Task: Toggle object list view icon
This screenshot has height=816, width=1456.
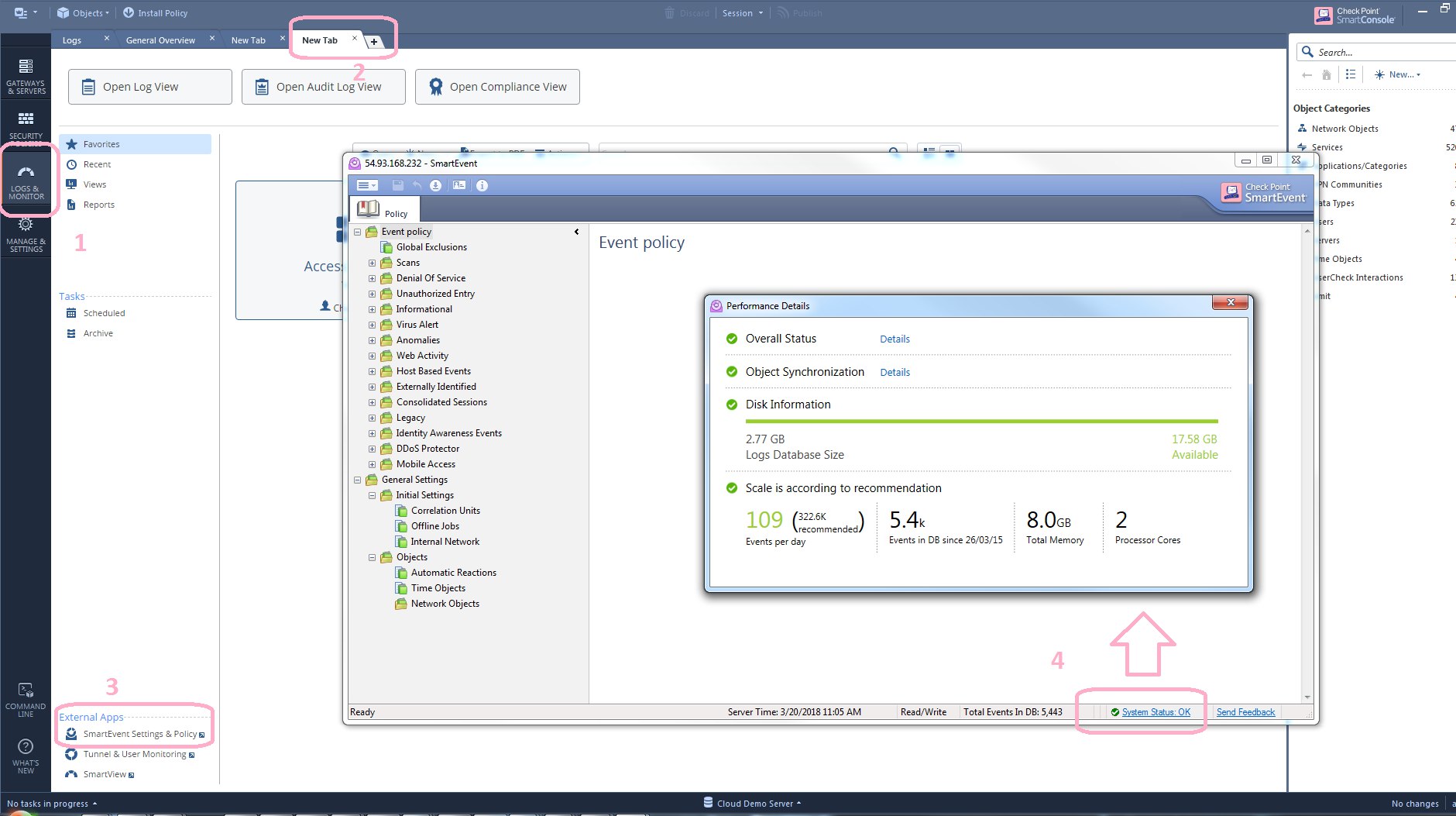Action: tap(1351, 74)
